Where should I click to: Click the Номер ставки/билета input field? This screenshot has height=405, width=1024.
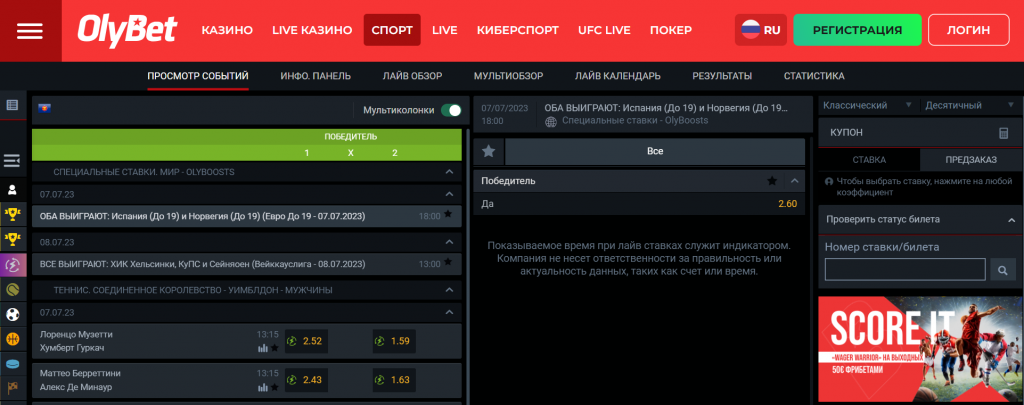905,269
